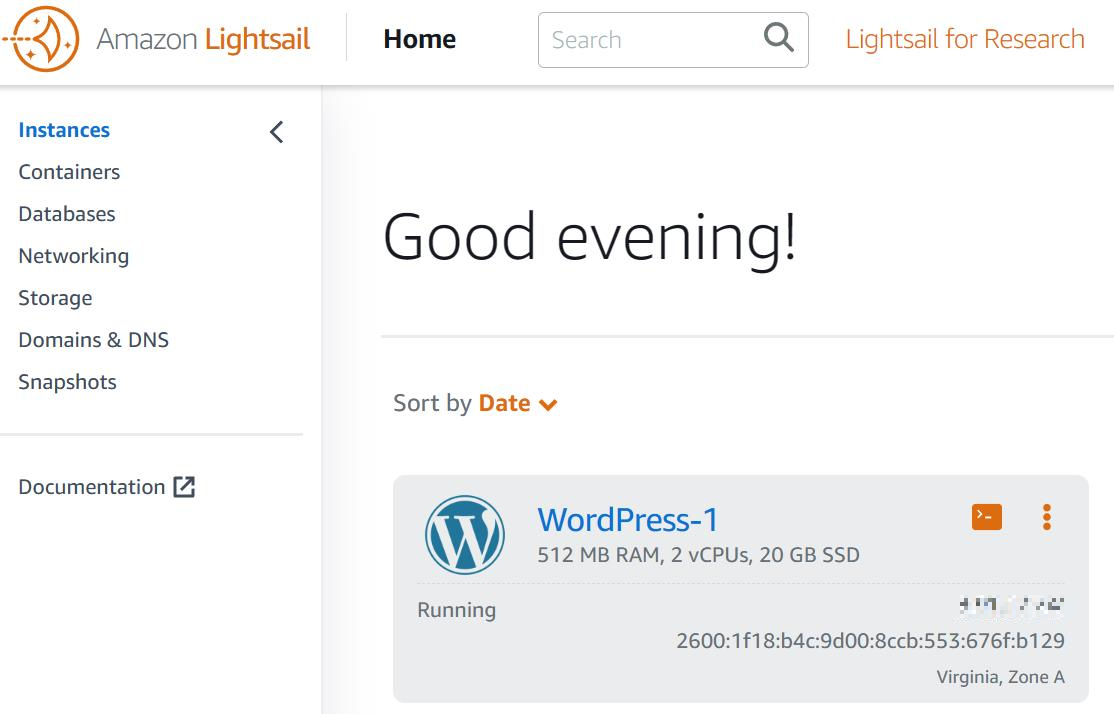1114x714 pixels.
Task: Click the Virginia, Zone A text
Action: (1000, 676)
